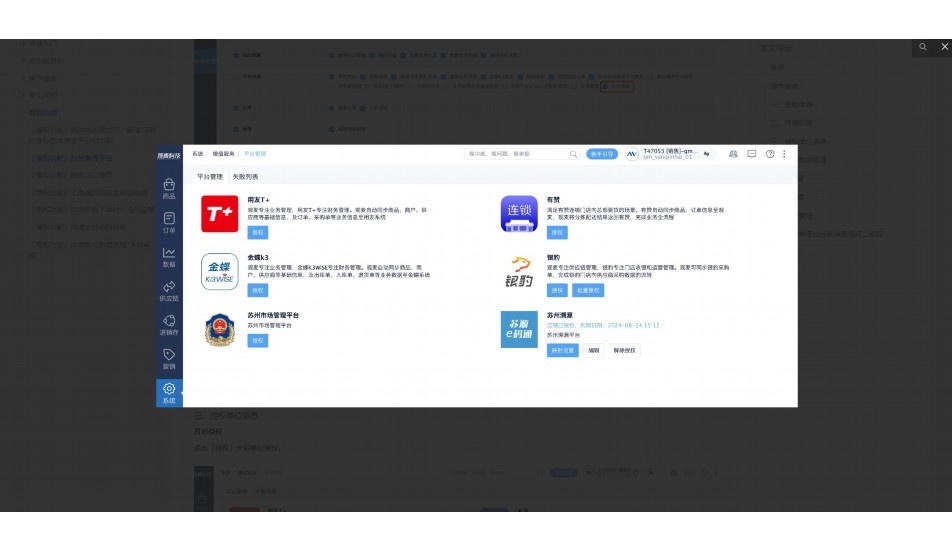Image resolution: width=952 pixels, height=551 pixels.
Task: Select the 系统 settings gear in the sidebar
Action: click(169, 392)
